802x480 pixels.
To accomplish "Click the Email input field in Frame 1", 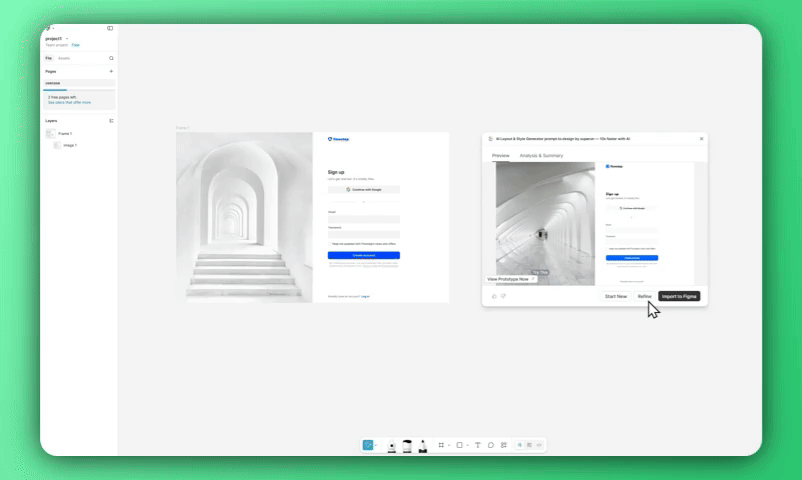I will tap(364, 219).
